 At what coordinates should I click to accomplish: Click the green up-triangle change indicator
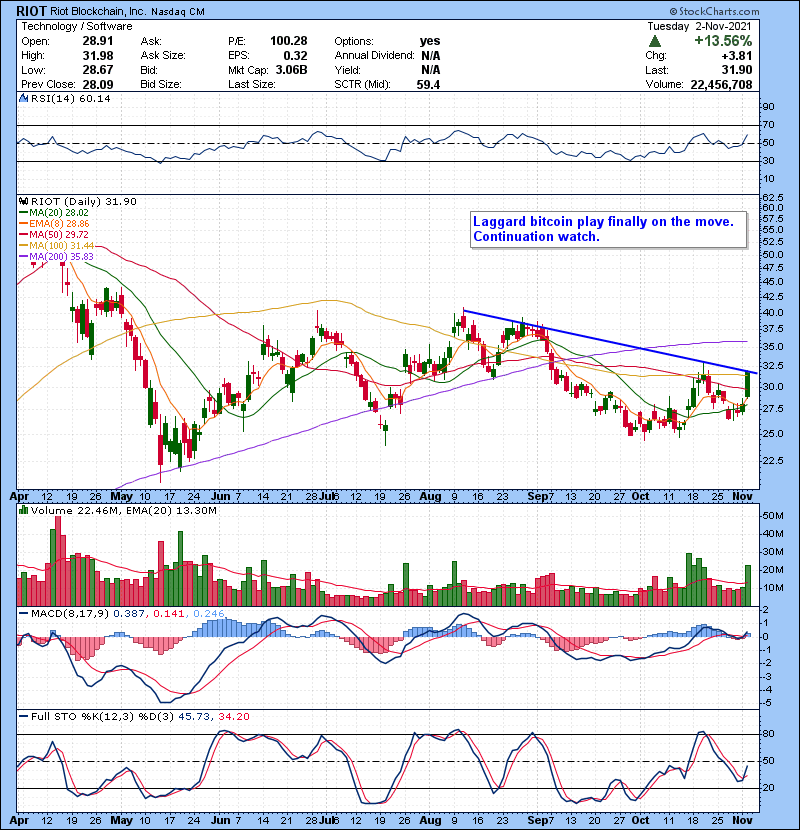tap(655, 41)
